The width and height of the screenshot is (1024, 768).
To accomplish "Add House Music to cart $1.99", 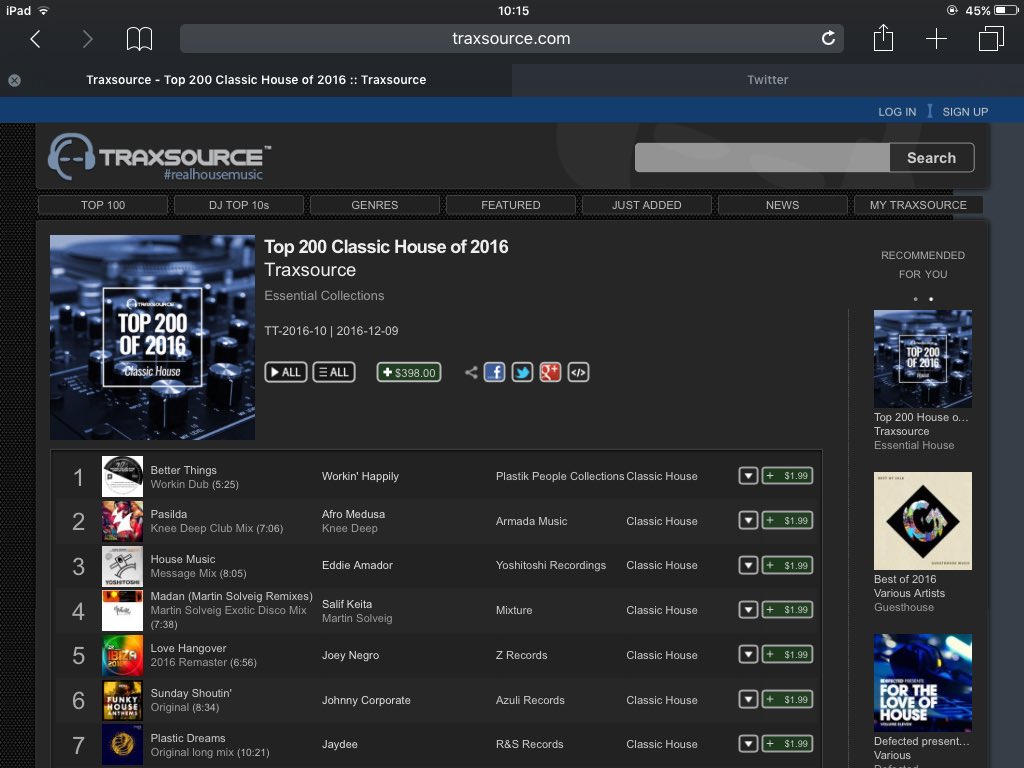I will click(x=788, y=566).
